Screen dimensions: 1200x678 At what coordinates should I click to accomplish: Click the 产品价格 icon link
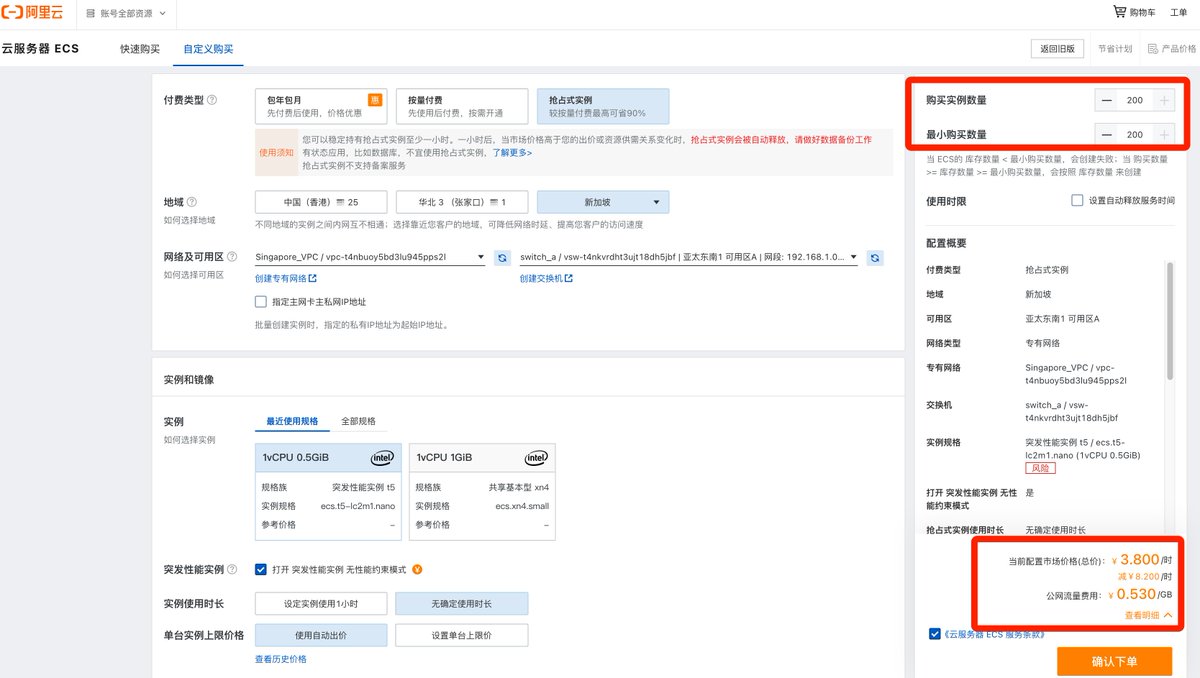click(1172, 49)
